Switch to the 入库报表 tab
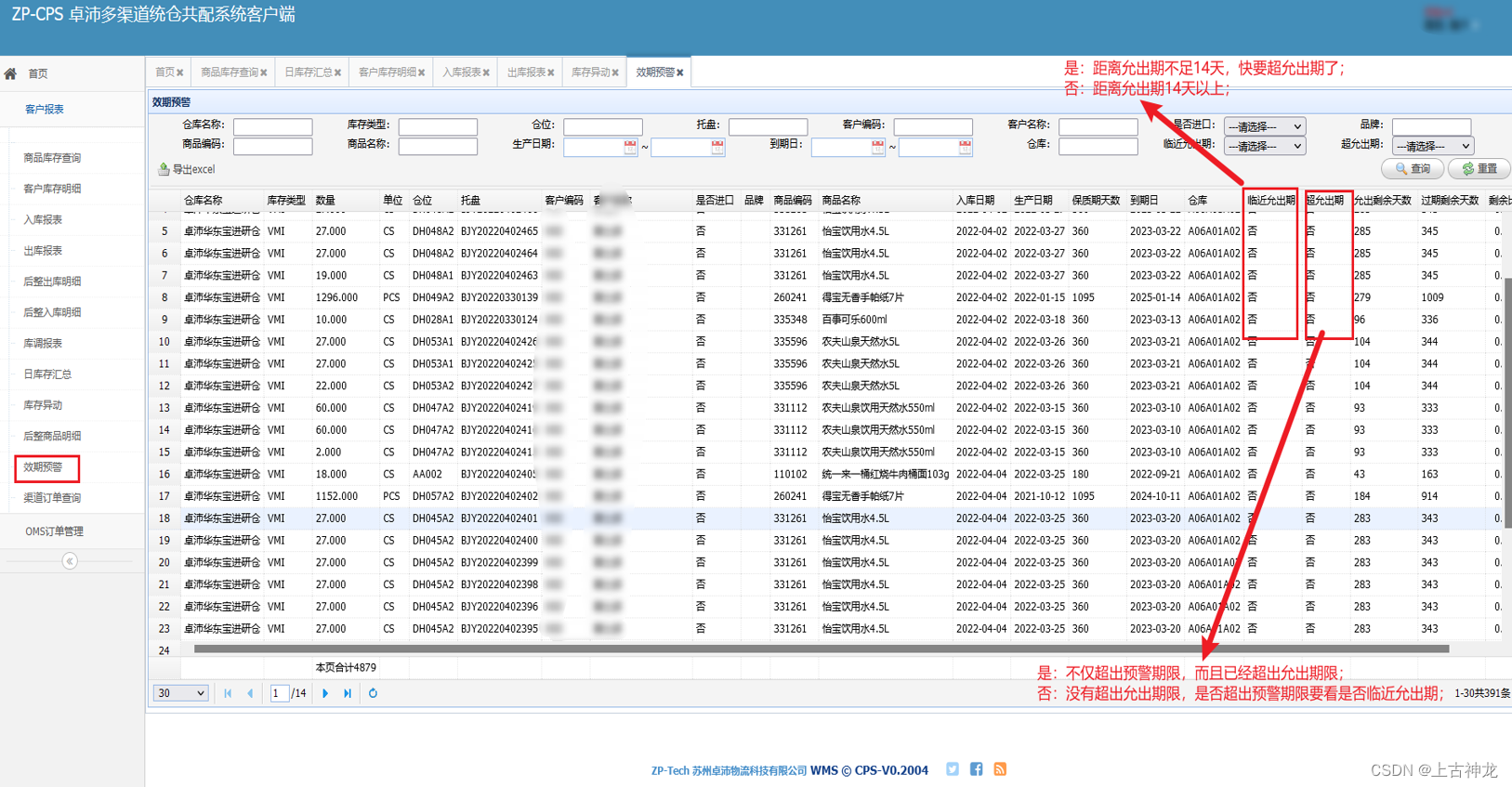 point(461,72)
